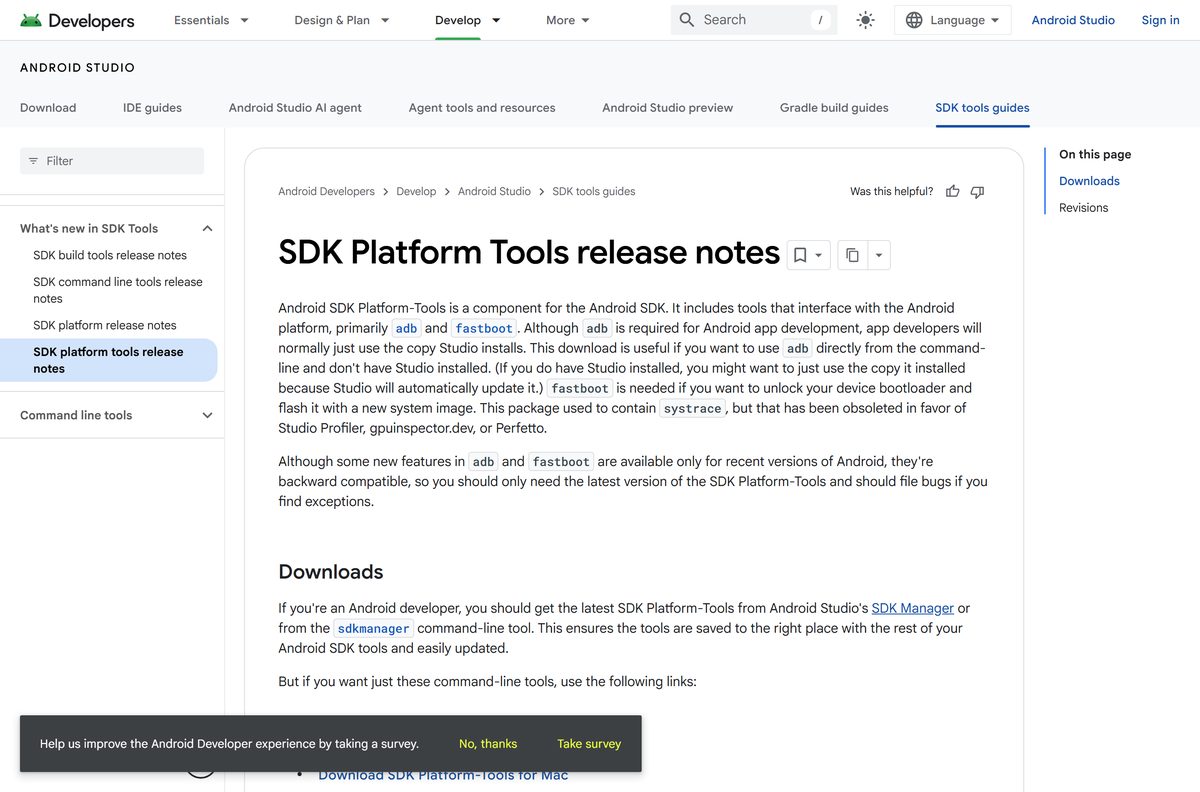
Task: Open the Android Studio AI agent tab
Action: point(295,108)
